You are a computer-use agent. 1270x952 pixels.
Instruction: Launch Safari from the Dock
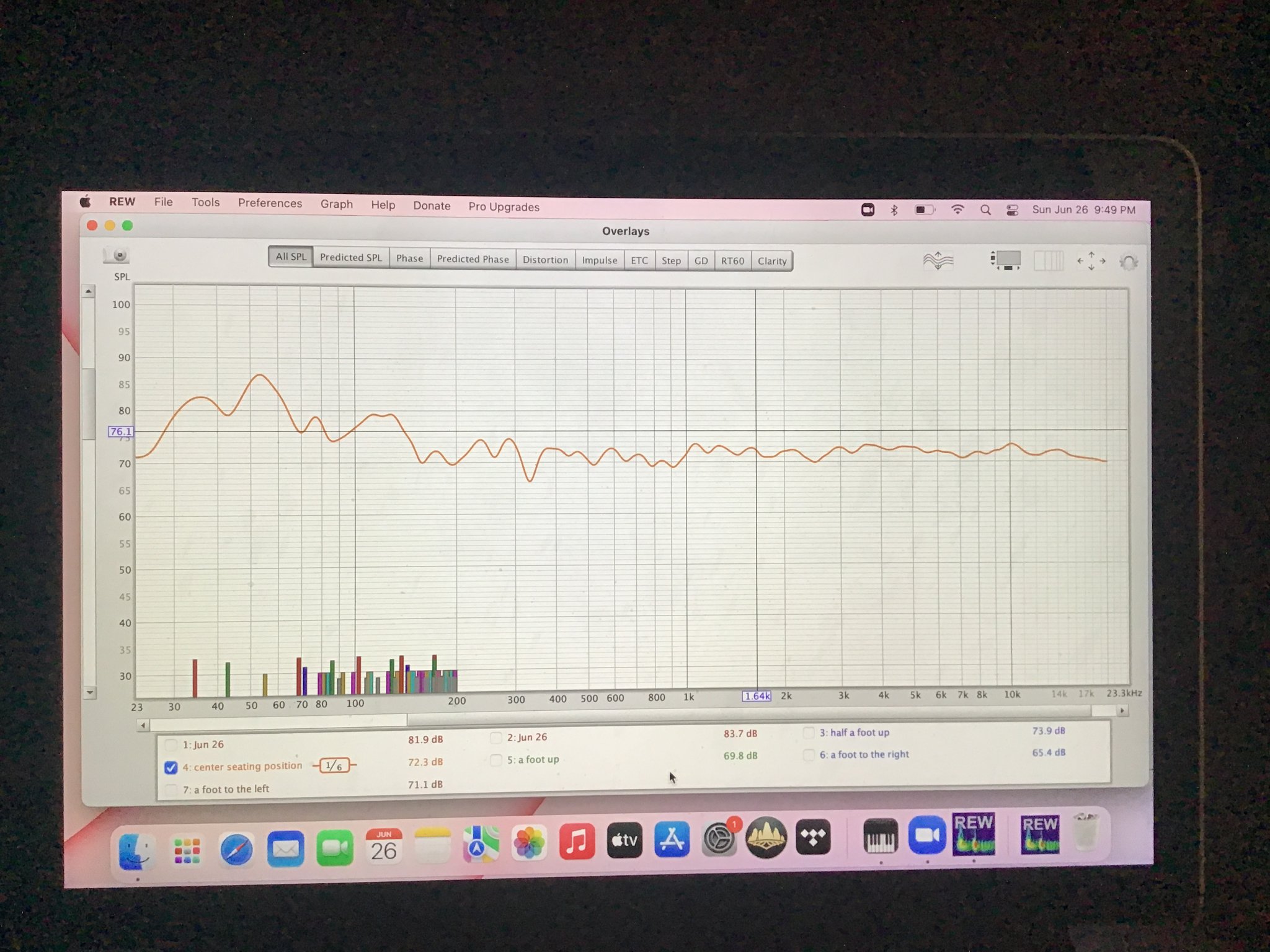pyautogui.click(x=236, y=849)
